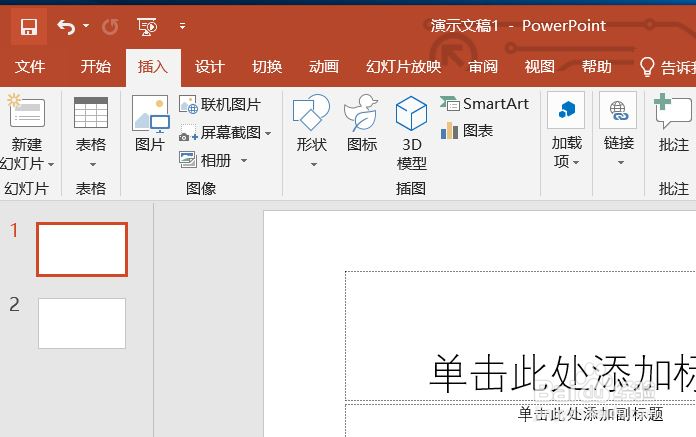Viewport: 696px width, 437px height.
Task: Expand the 屏幕截图 dropdown arrow
Action: (268, 133)
